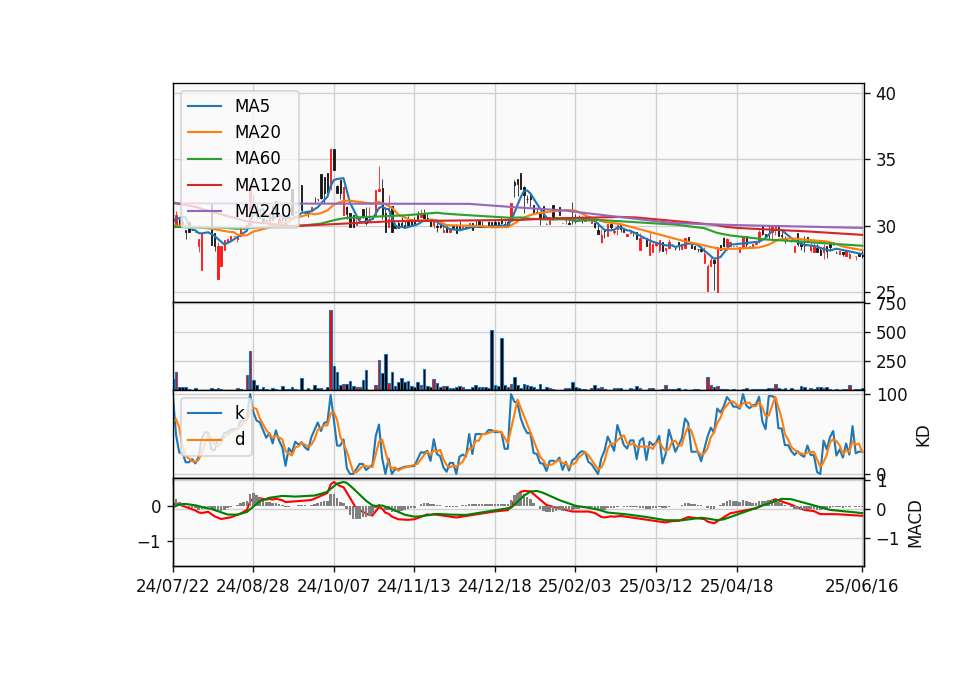The width and height of the screenshot is (960, 690).
Task: Click the 35 price axis label
Action: [885, 160]
